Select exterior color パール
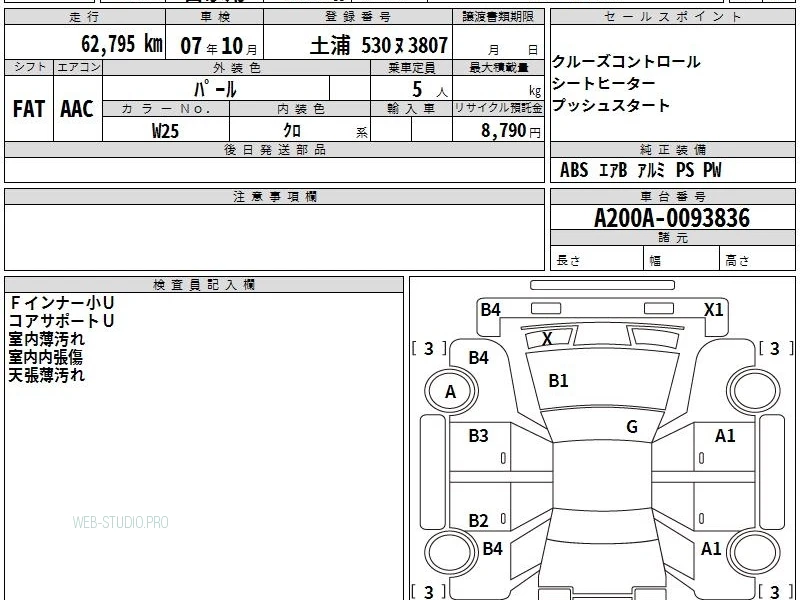 pos(215,89)
